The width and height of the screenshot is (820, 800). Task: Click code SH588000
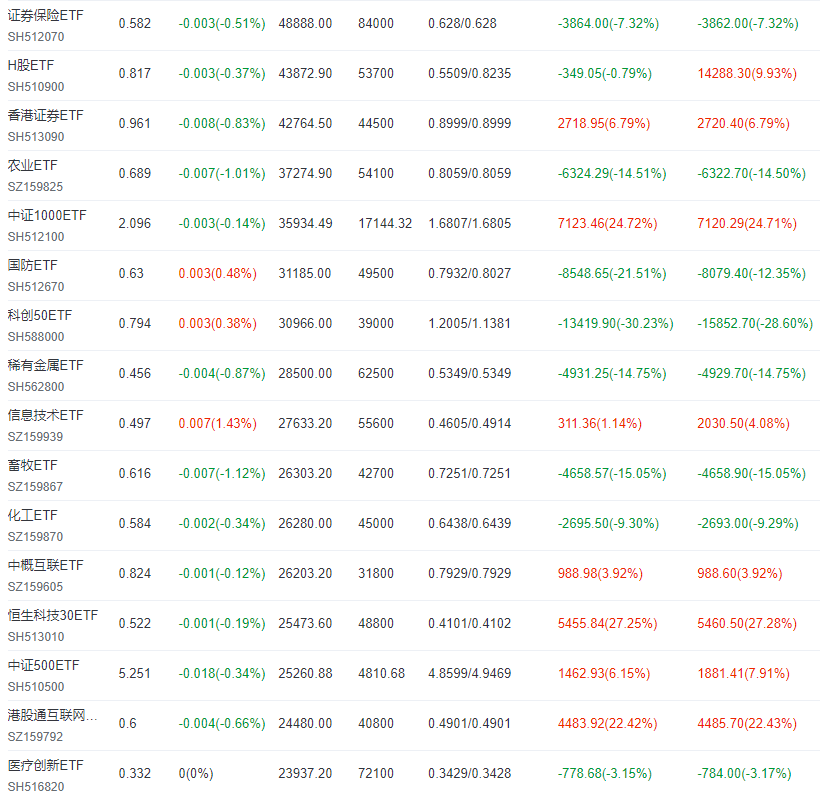coord(36,337)
